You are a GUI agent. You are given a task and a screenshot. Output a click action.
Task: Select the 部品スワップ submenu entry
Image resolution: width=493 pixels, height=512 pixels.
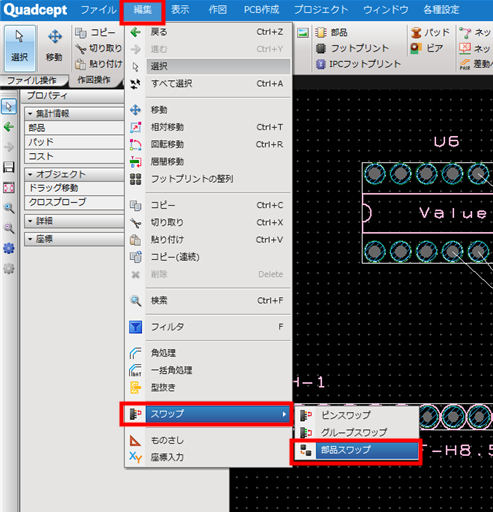(356, 450)
